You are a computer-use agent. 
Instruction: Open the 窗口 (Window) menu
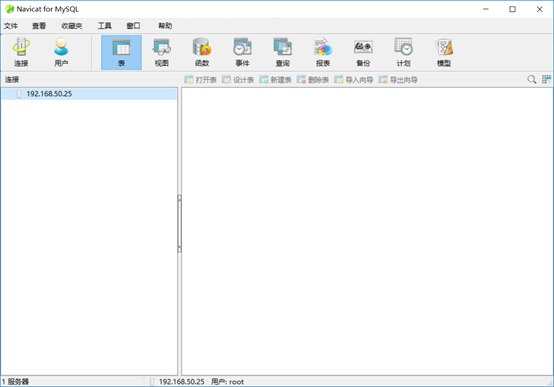(x=133, y=26)
